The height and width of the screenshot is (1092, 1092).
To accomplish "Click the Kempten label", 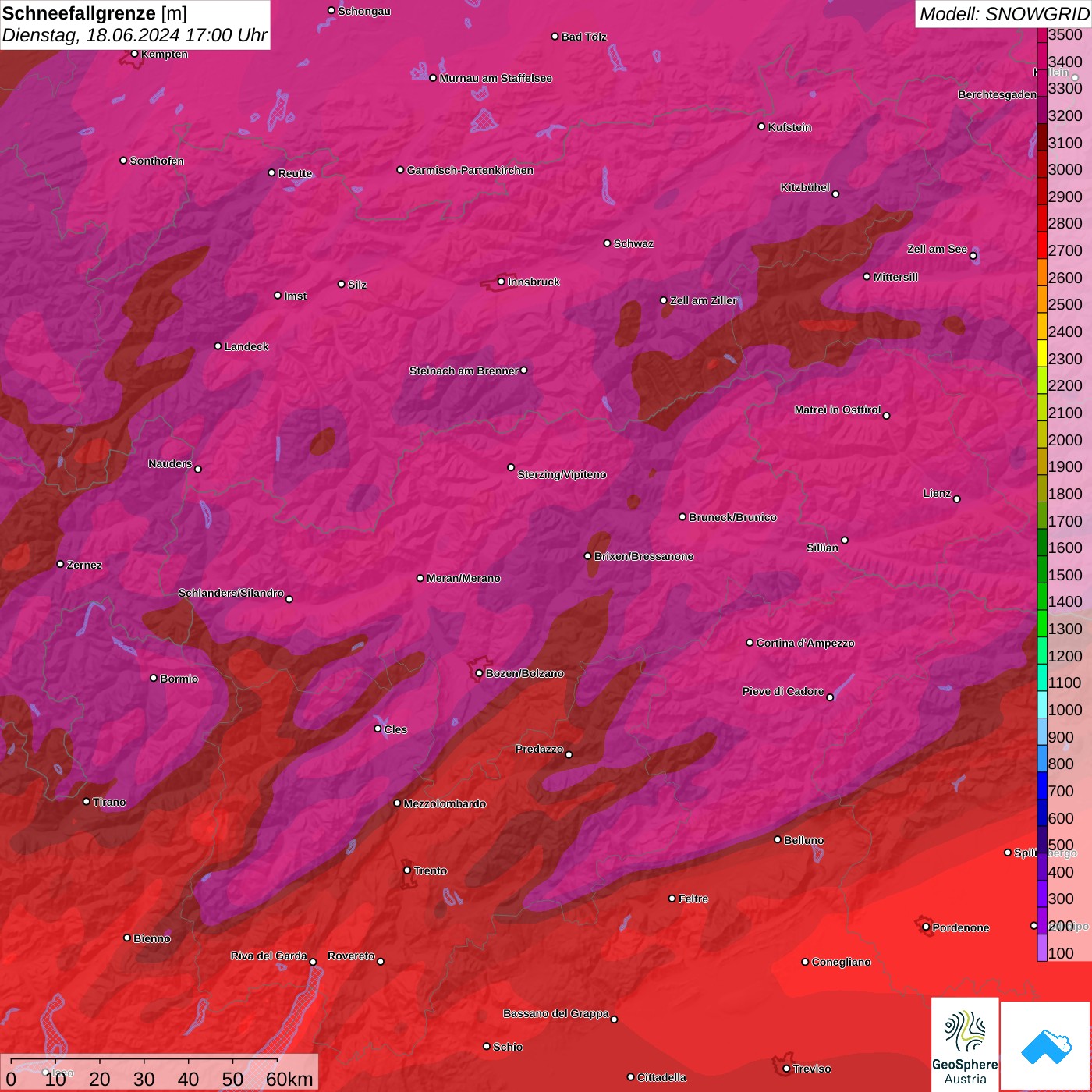I will coord(165,54).
